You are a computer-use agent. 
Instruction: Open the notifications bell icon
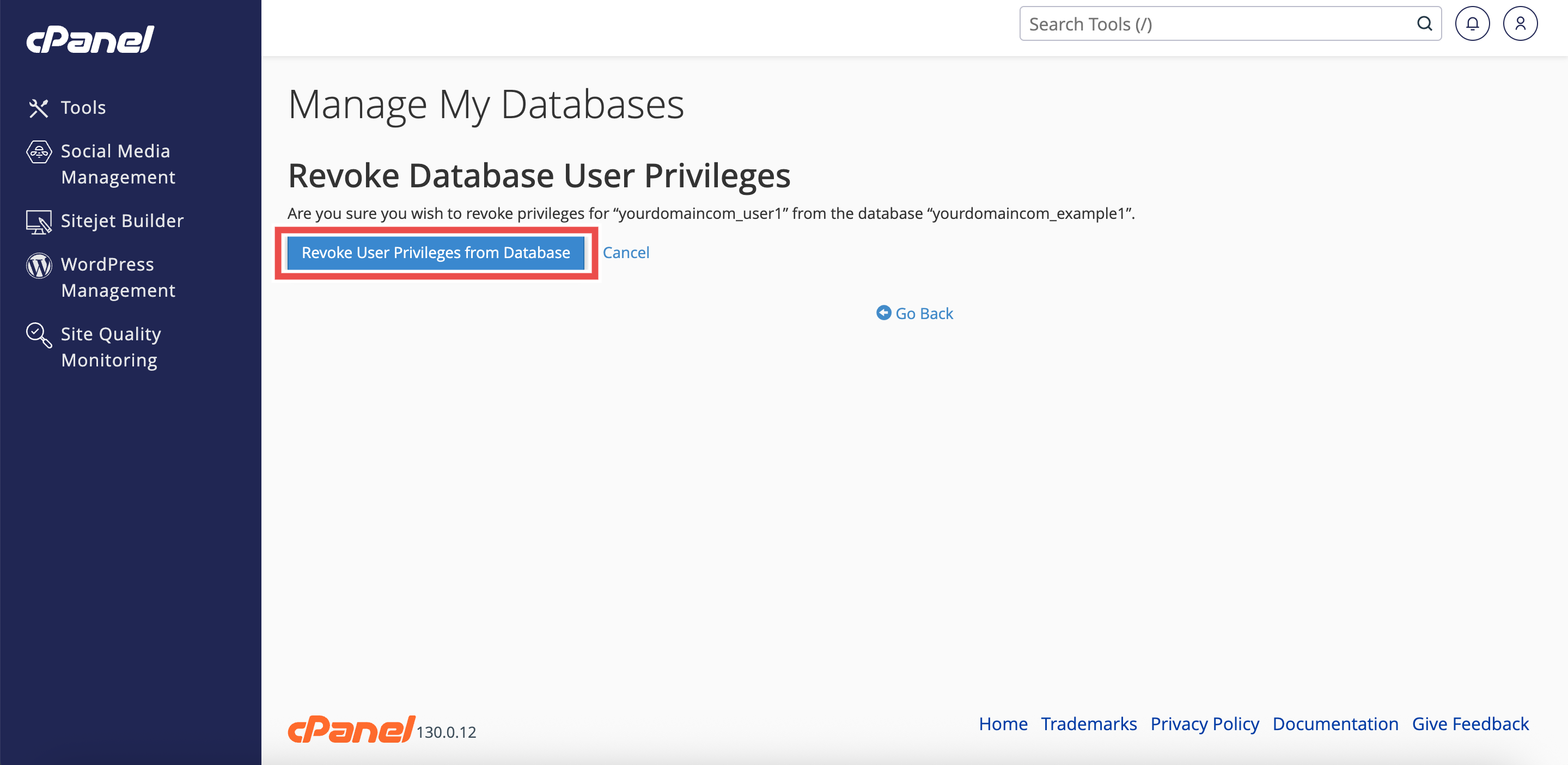(x=1472, y=24)
